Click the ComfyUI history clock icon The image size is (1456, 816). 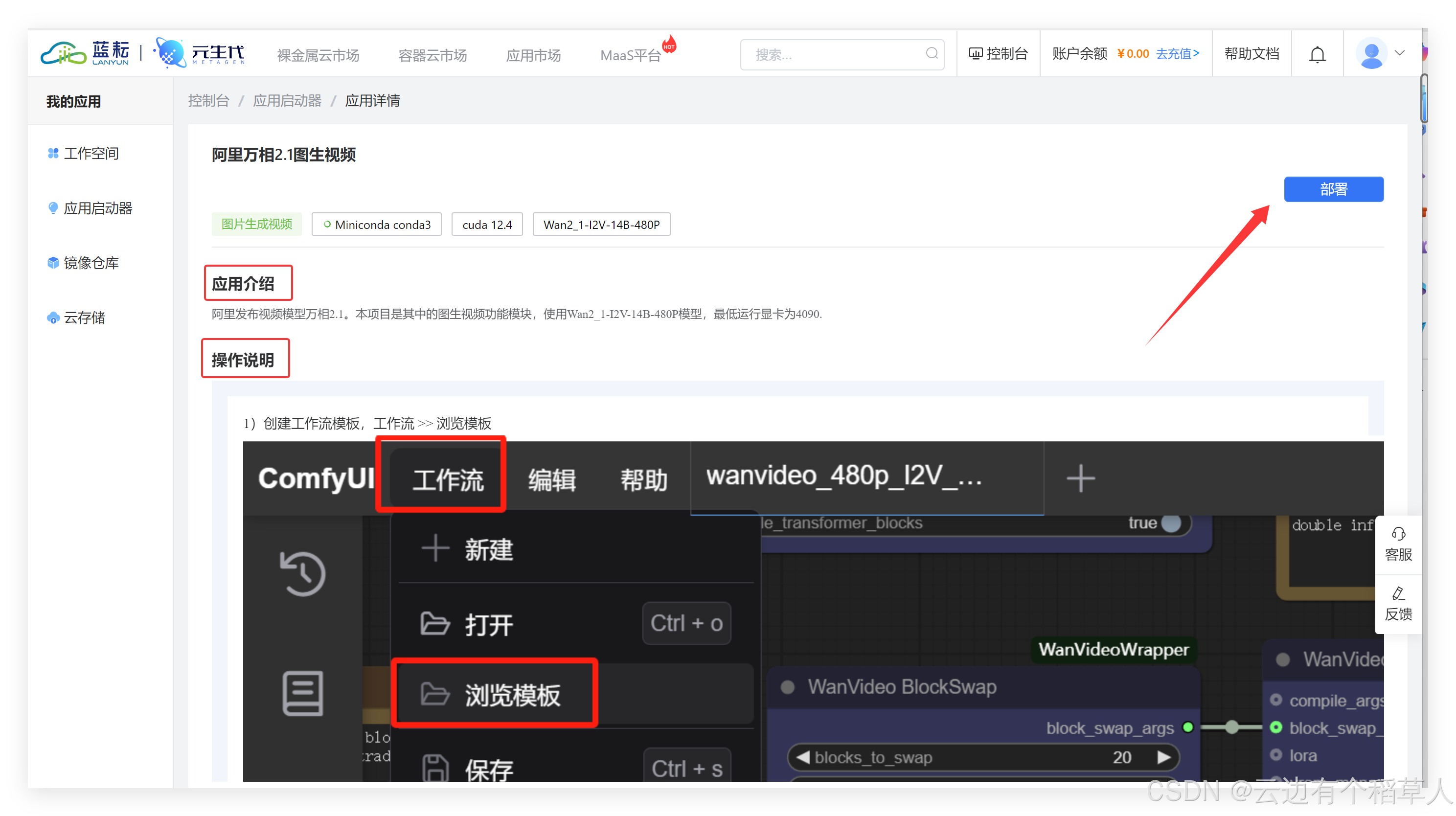[x=303, y=573]
